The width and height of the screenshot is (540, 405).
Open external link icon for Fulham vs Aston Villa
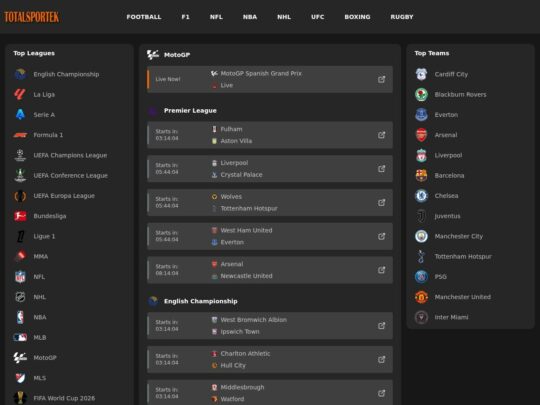(381, 135)
